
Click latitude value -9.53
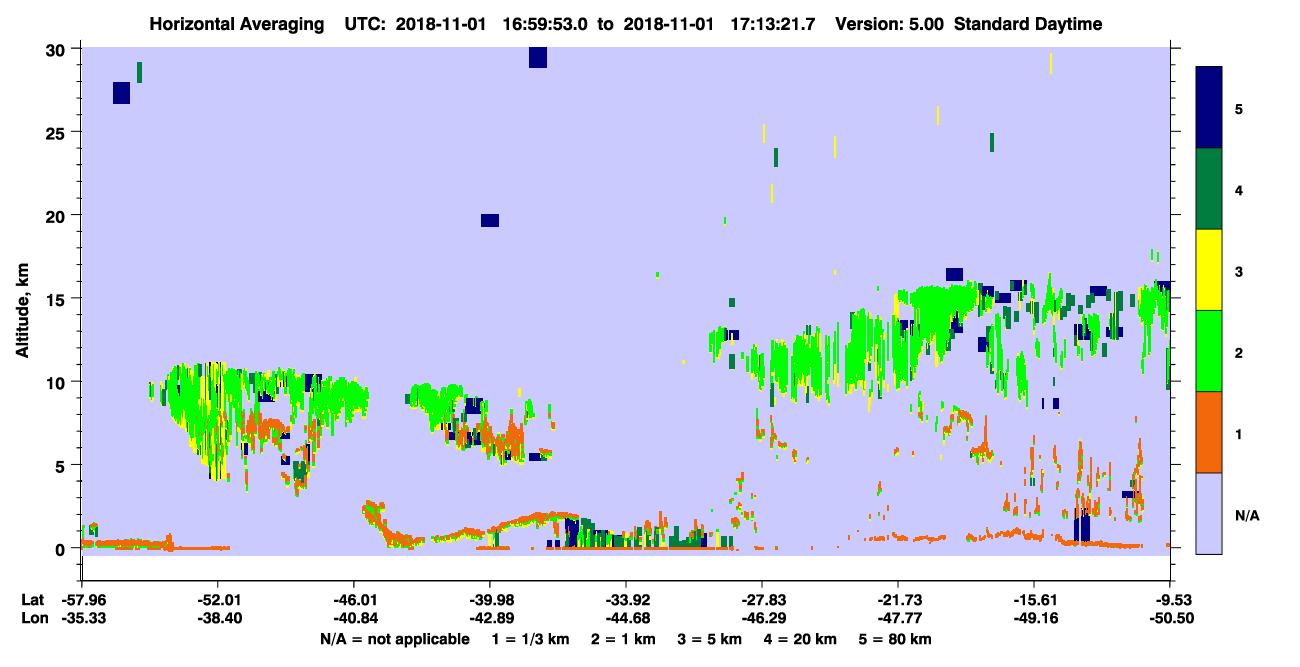tap(1170, 600)
